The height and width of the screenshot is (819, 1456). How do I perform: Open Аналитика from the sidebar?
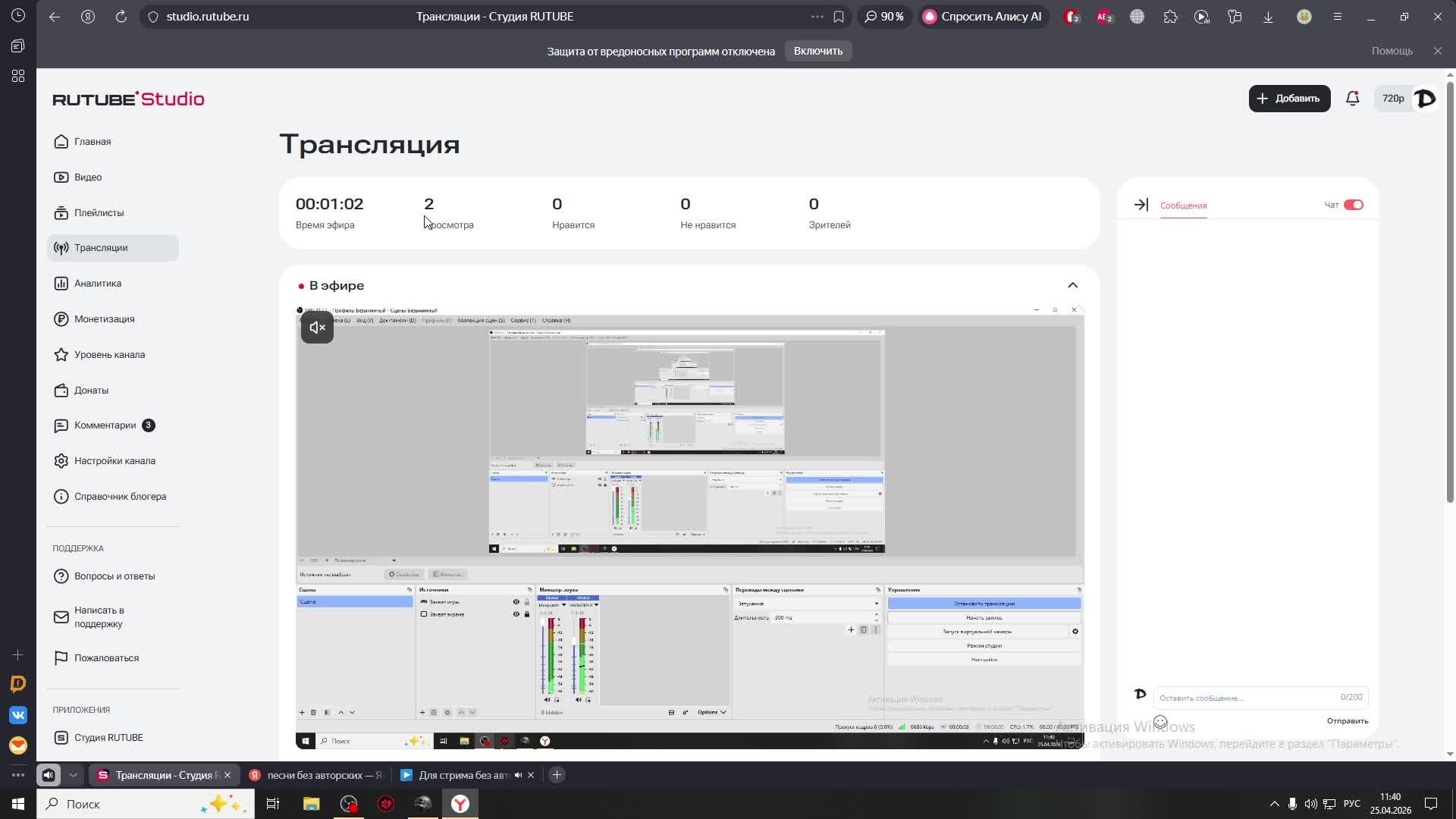point(97,284)
